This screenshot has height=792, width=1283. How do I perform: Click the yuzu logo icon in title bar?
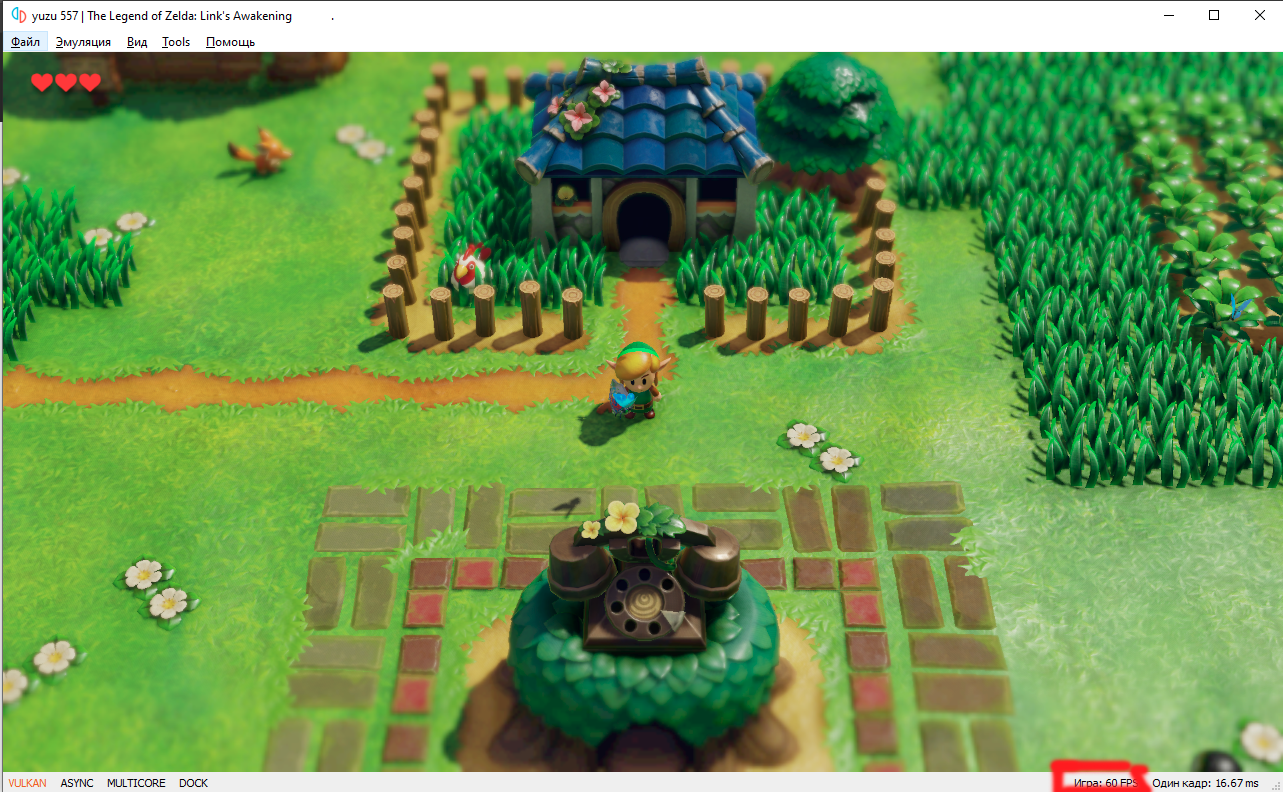18,15
